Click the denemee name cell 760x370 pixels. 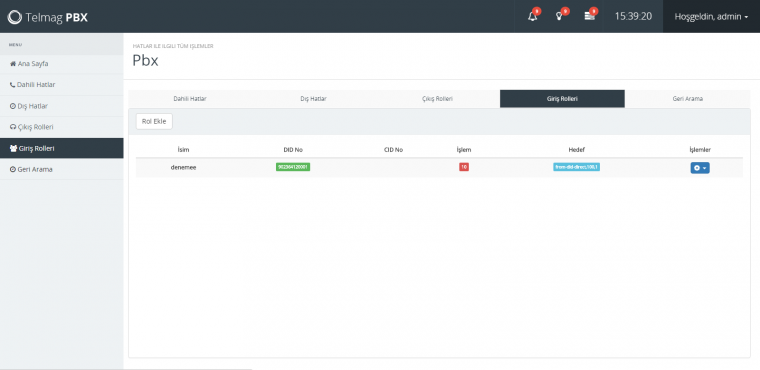coord(183,167)
